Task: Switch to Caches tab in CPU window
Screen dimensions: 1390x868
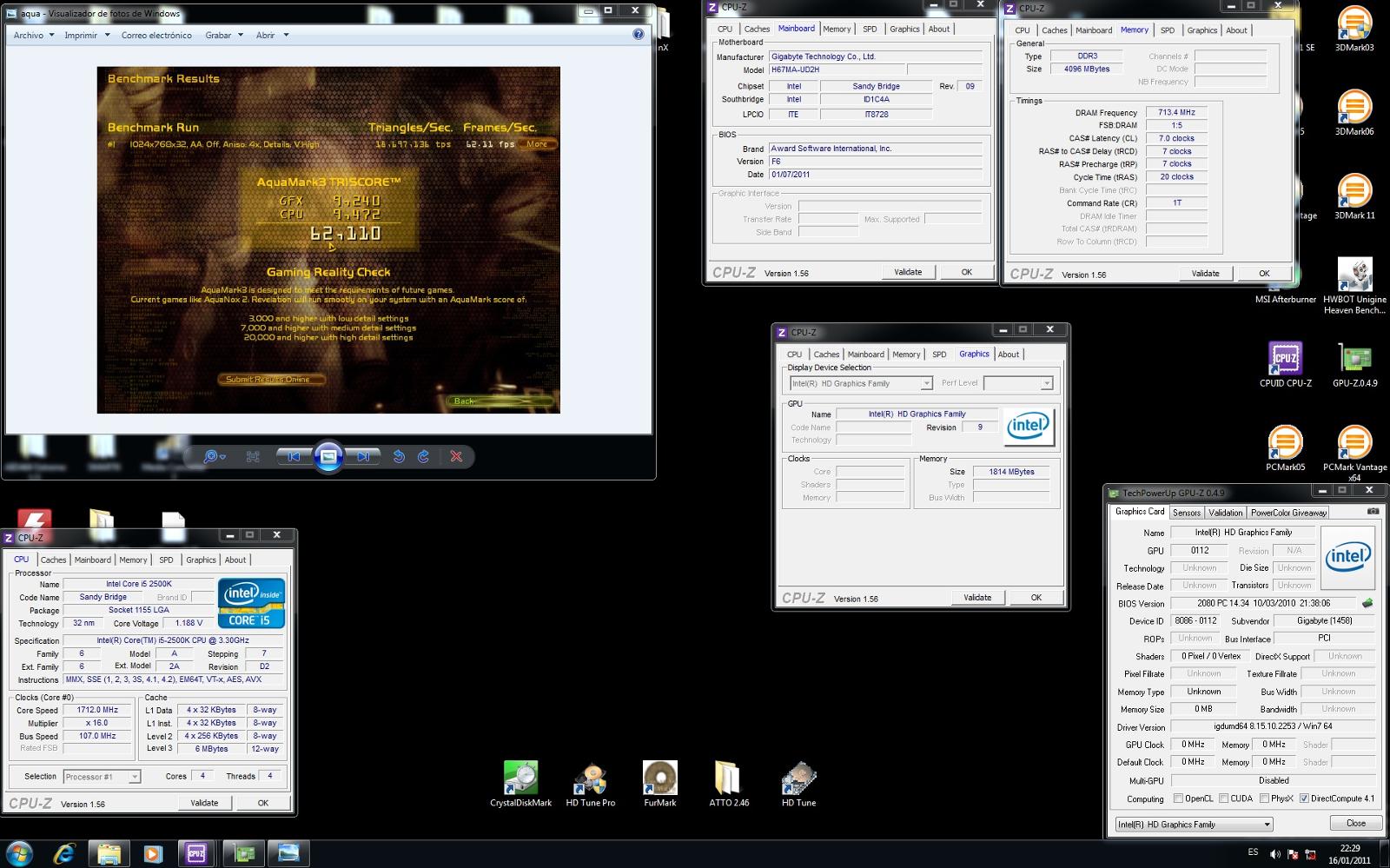Action: (53, 560)
